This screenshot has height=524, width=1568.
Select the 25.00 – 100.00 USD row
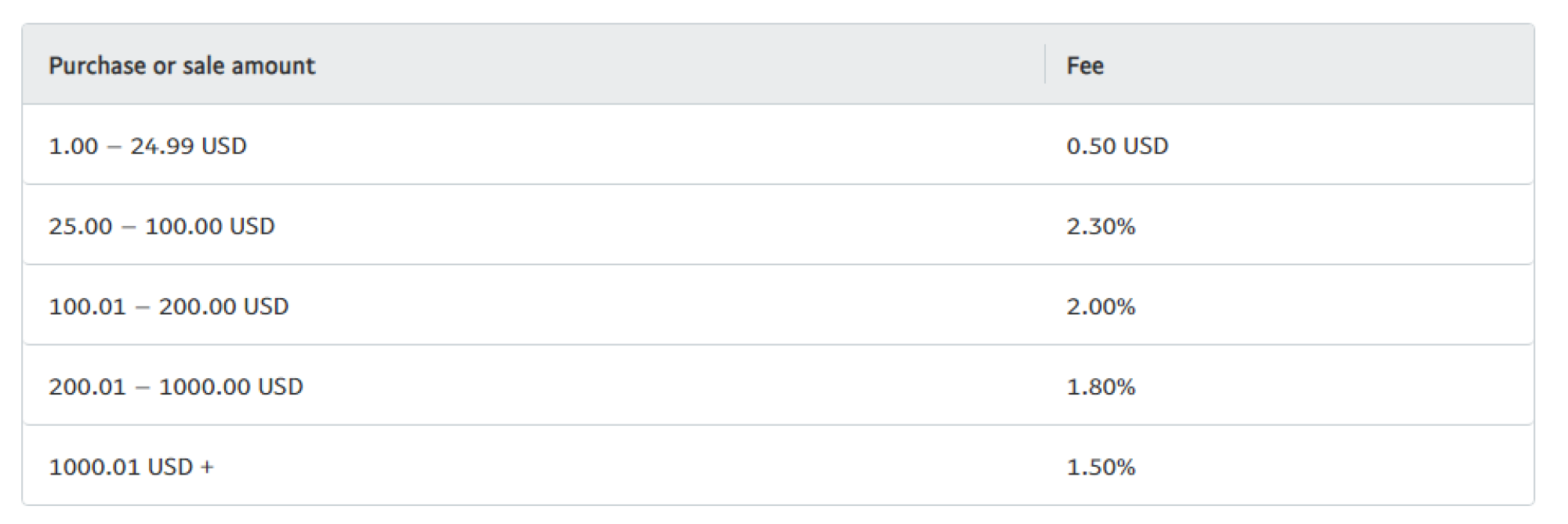(x=778, y=226)
